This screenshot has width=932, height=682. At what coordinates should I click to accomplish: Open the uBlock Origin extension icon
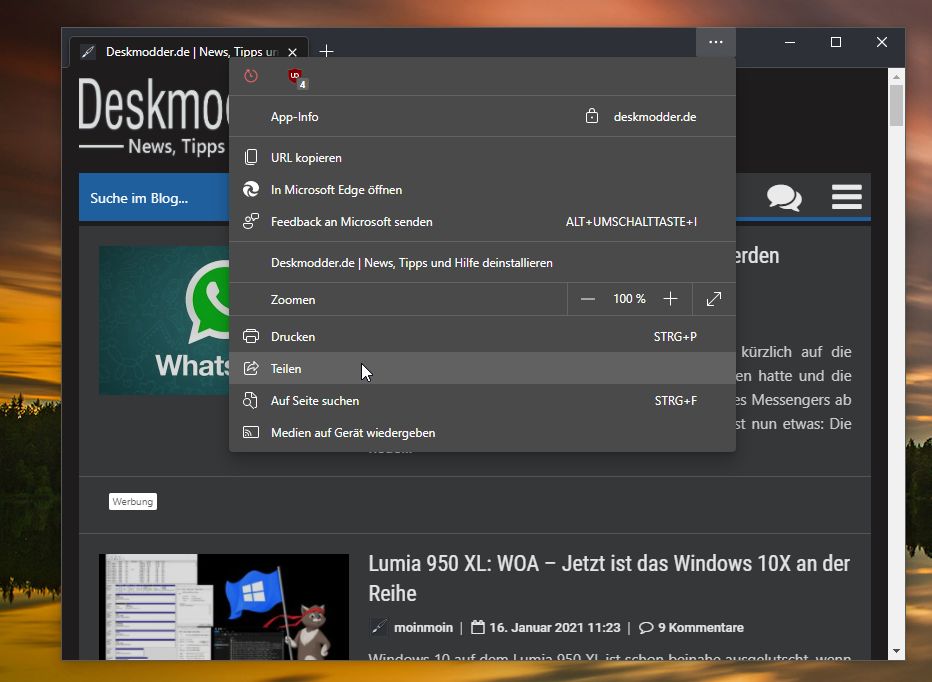(x=296, y=77)
